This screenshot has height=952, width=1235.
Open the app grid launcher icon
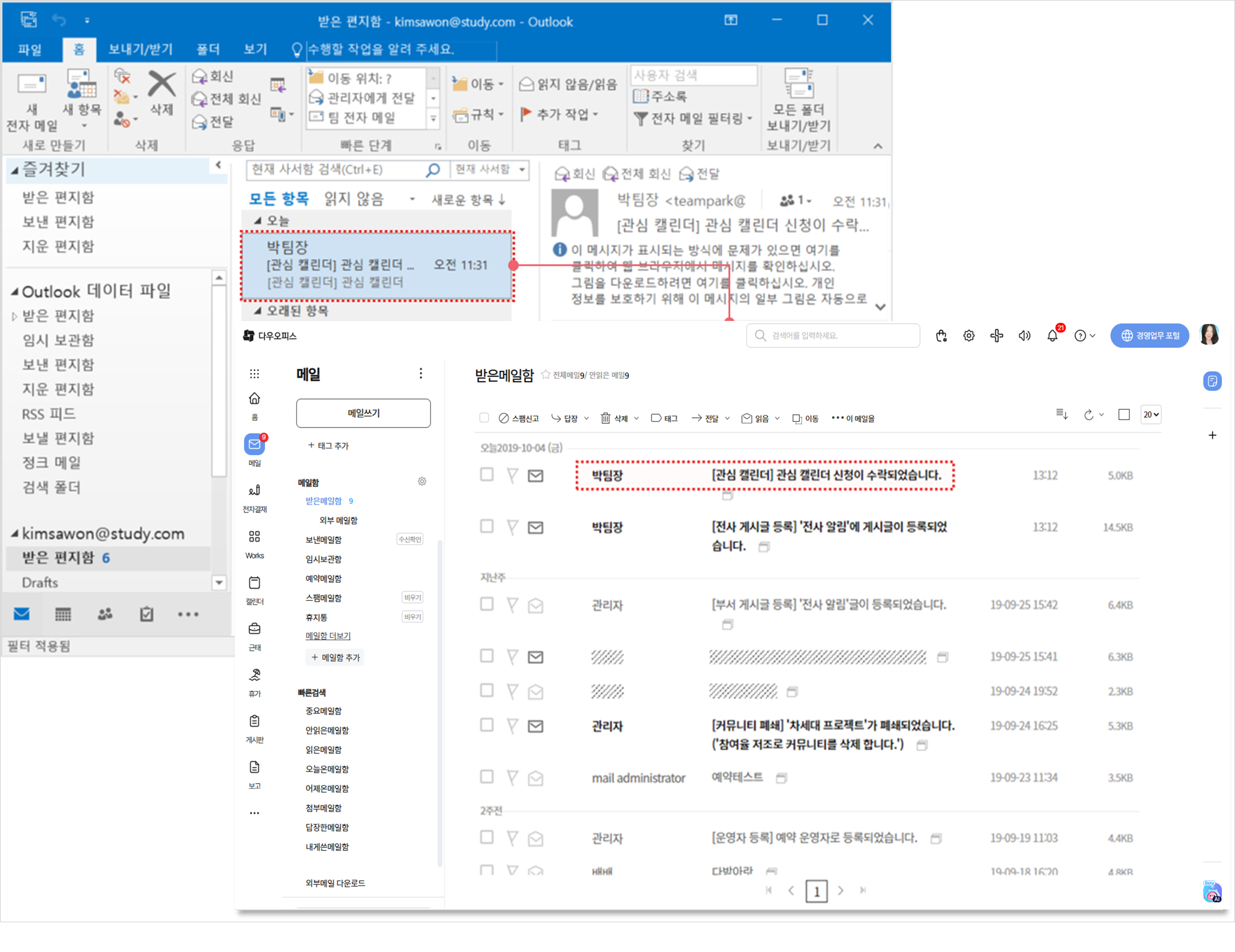(255, 374)
